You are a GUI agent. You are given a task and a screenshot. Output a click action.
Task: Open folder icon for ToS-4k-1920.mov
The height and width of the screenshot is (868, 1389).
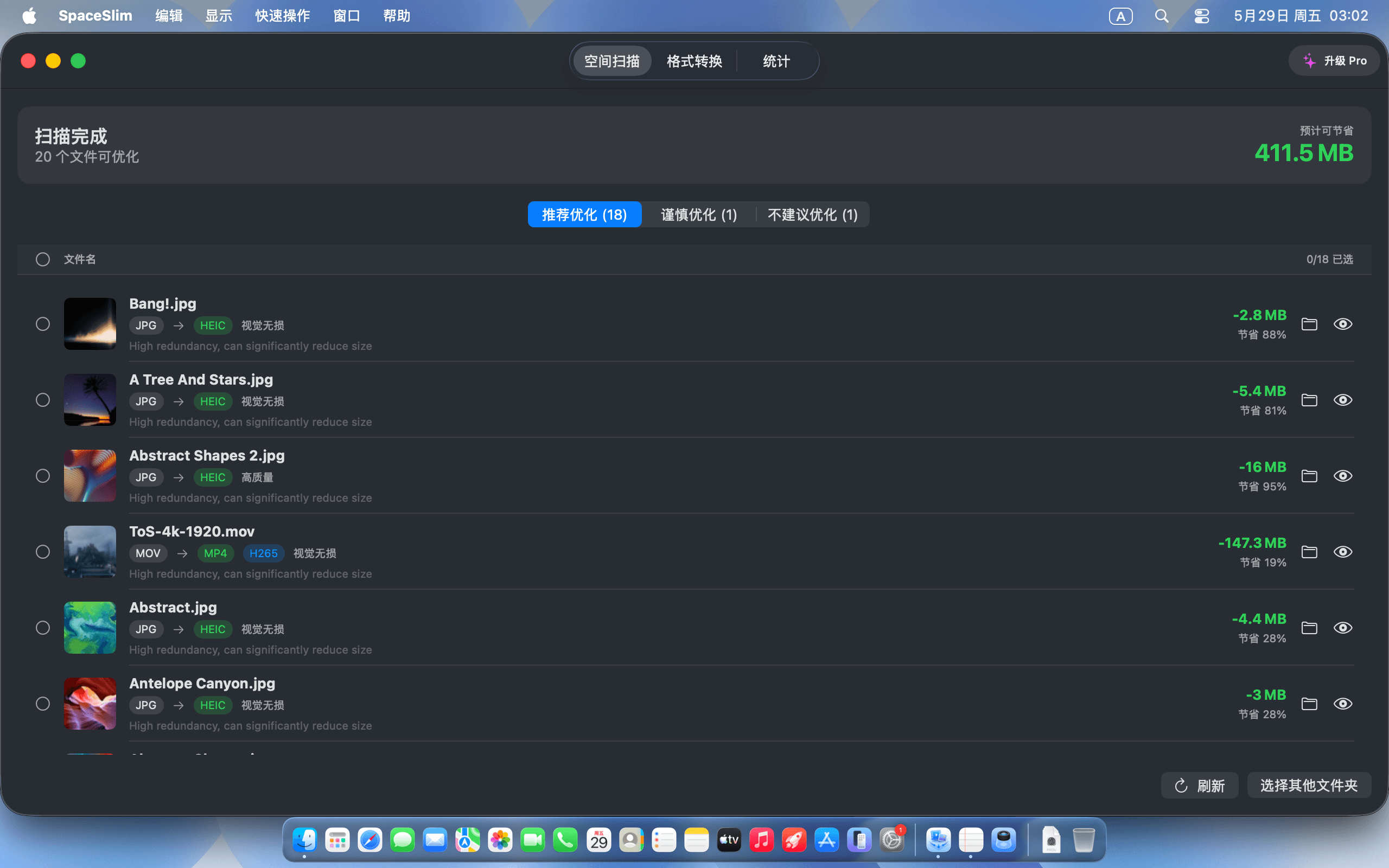click(1309, 552)
